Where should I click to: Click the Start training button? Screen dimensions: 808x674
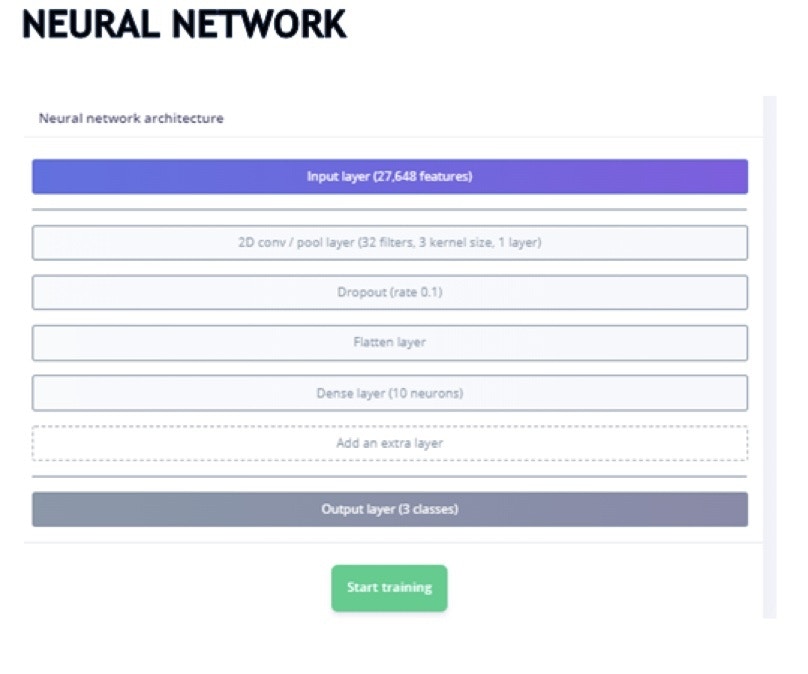pyautogui.click(x=389, y=588)
